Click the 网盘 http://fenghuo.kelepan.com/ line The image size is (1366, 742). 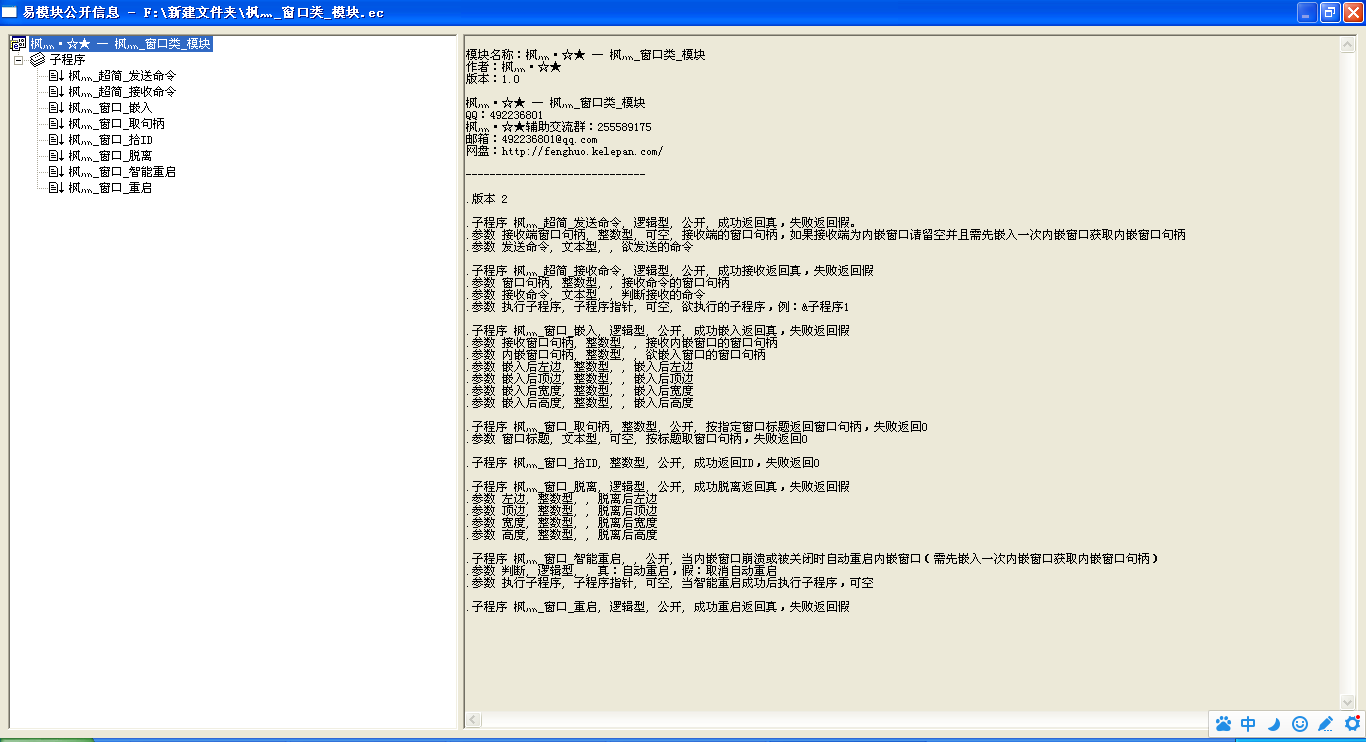(x=565, y=151)
